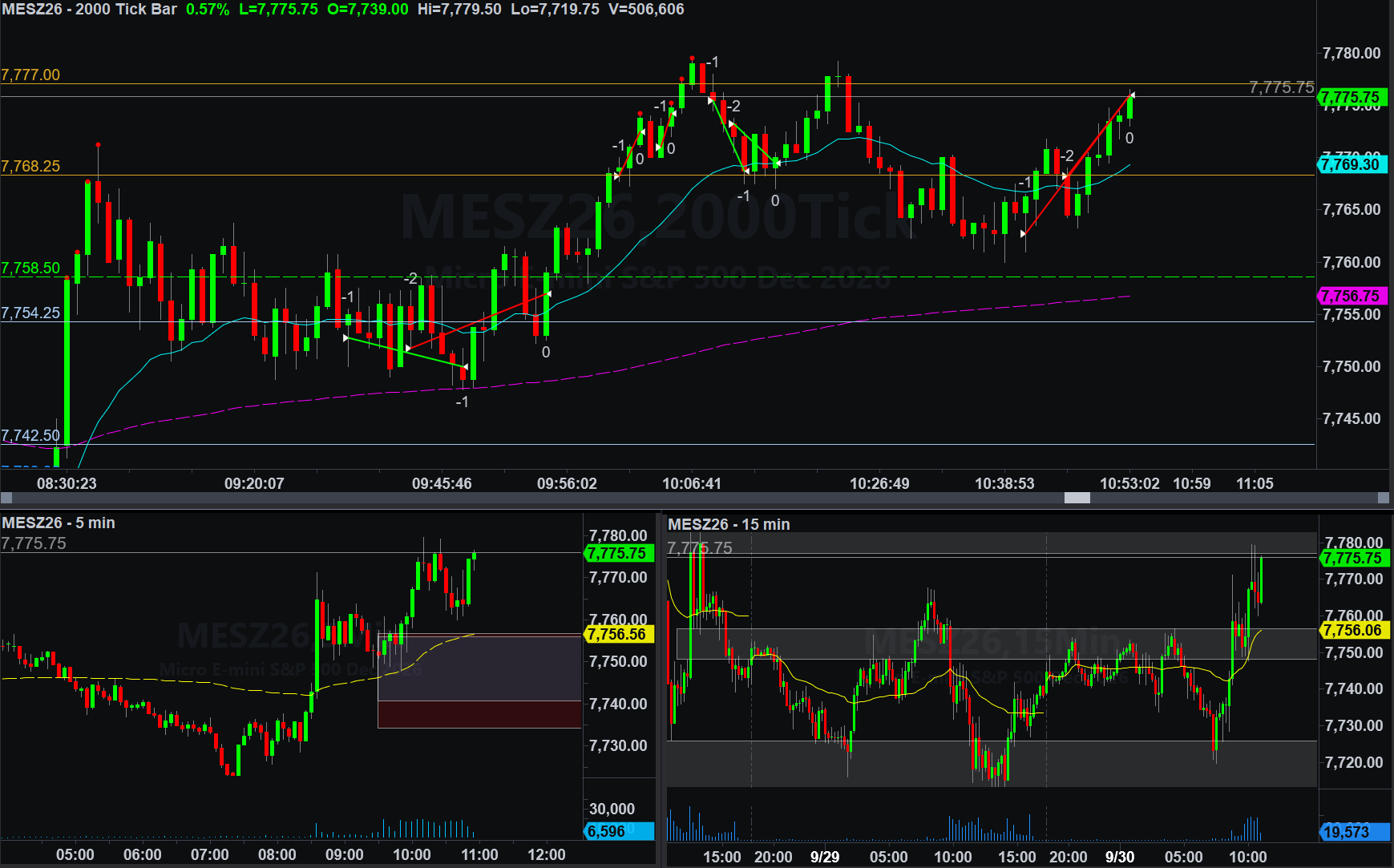
Task: Click the 7,780.00 price axis label in the tick chart
Action: click(x=1352, y=53)
